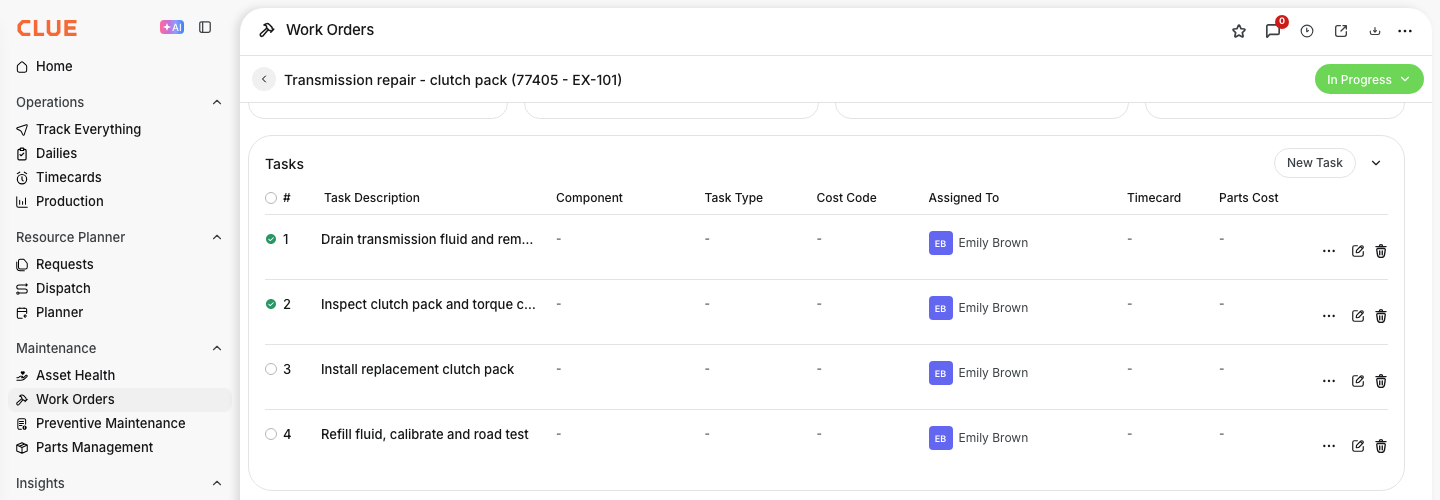Click the New Task button
The height and width of the screenshot is (500, 1440).
(1314, 163)
